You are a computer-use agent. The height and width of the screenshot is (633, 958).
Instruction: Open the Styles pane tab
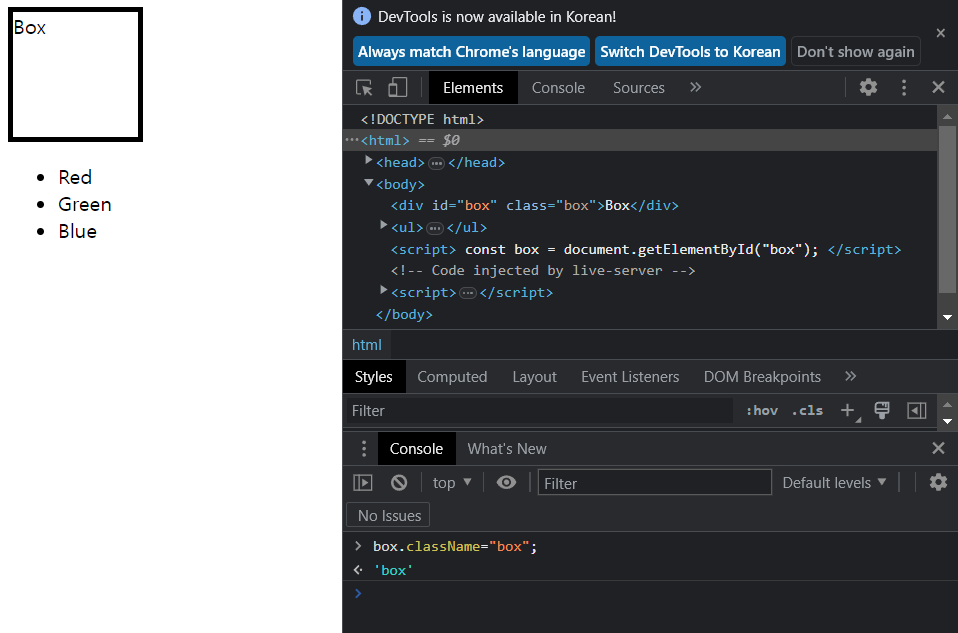pos(374,376)
